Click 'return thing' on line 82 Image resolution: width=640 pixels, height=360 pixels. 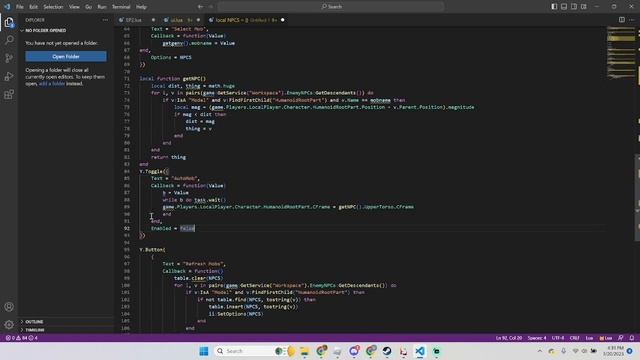coord(168,157)
